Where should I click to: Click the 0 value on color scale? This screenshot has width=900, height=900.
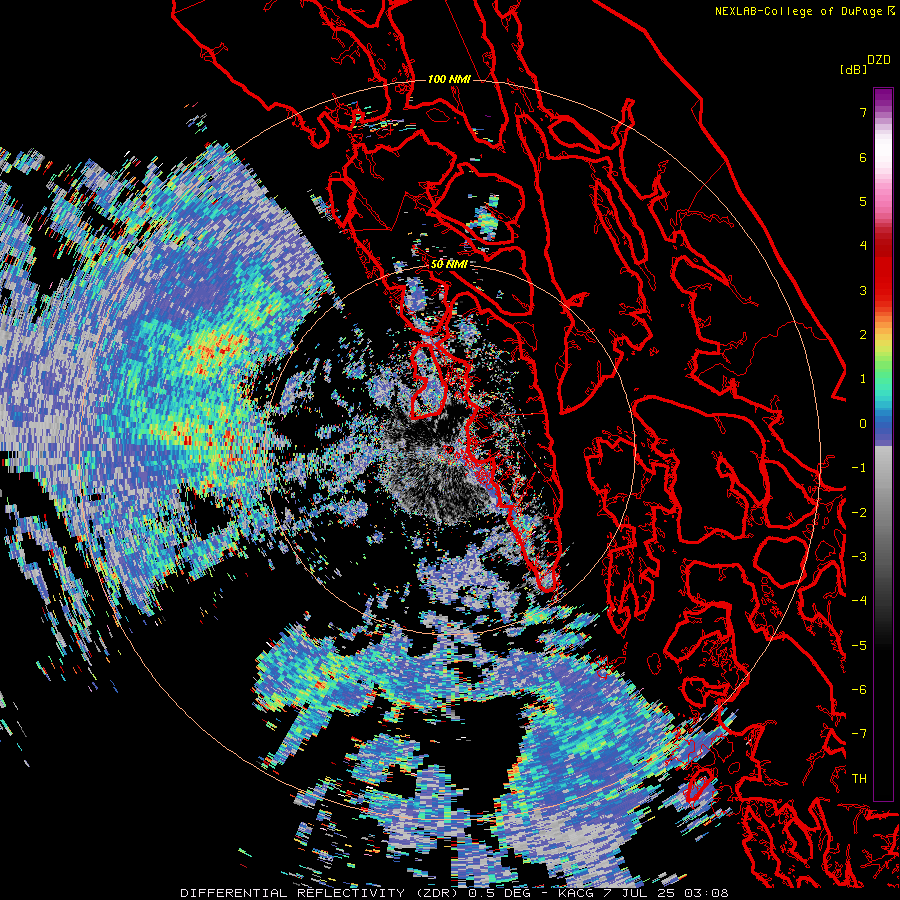tap(863, 424)
